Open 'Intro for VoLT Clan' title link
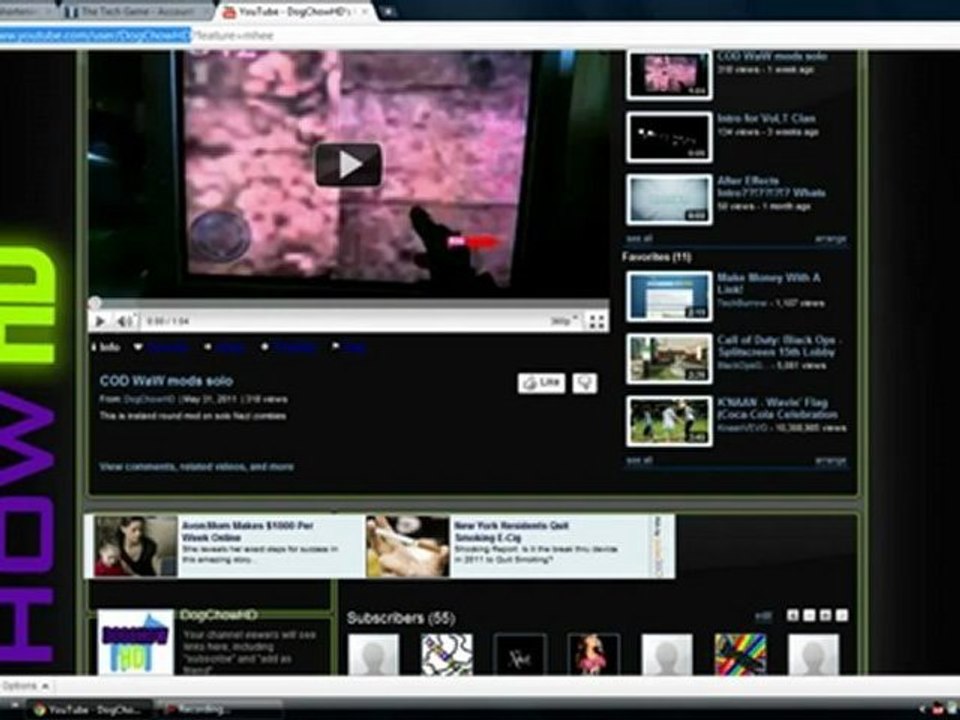The image size is (960, 720). tap(767, 119)
